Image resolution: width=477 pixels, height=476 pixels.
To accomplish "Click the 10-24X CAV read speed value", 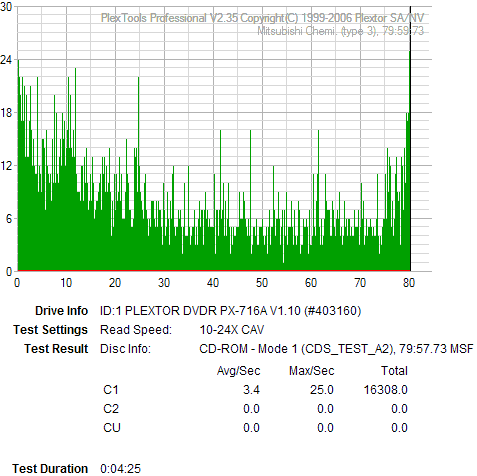I will [x=232, y=330].
